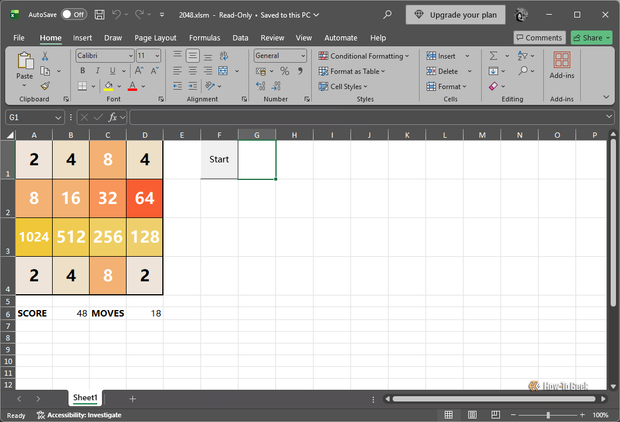Viewport: 620px width, 422px height.
Task: Click the Merge and Center icon
Action: pos(223,71)
